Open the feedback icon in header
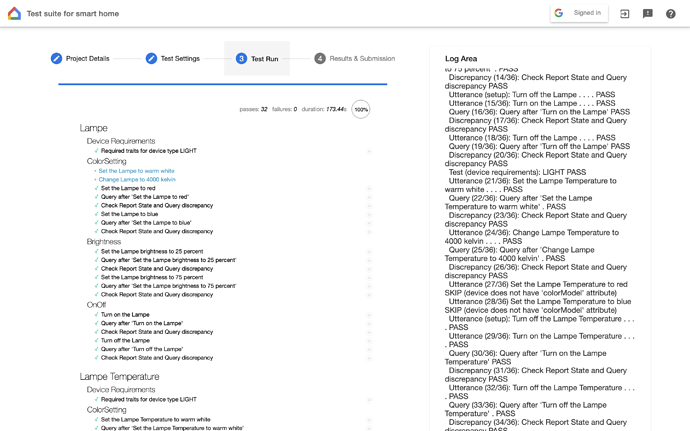Image resolution: width=690 pixels, height=431 pixels. (648, 14)
